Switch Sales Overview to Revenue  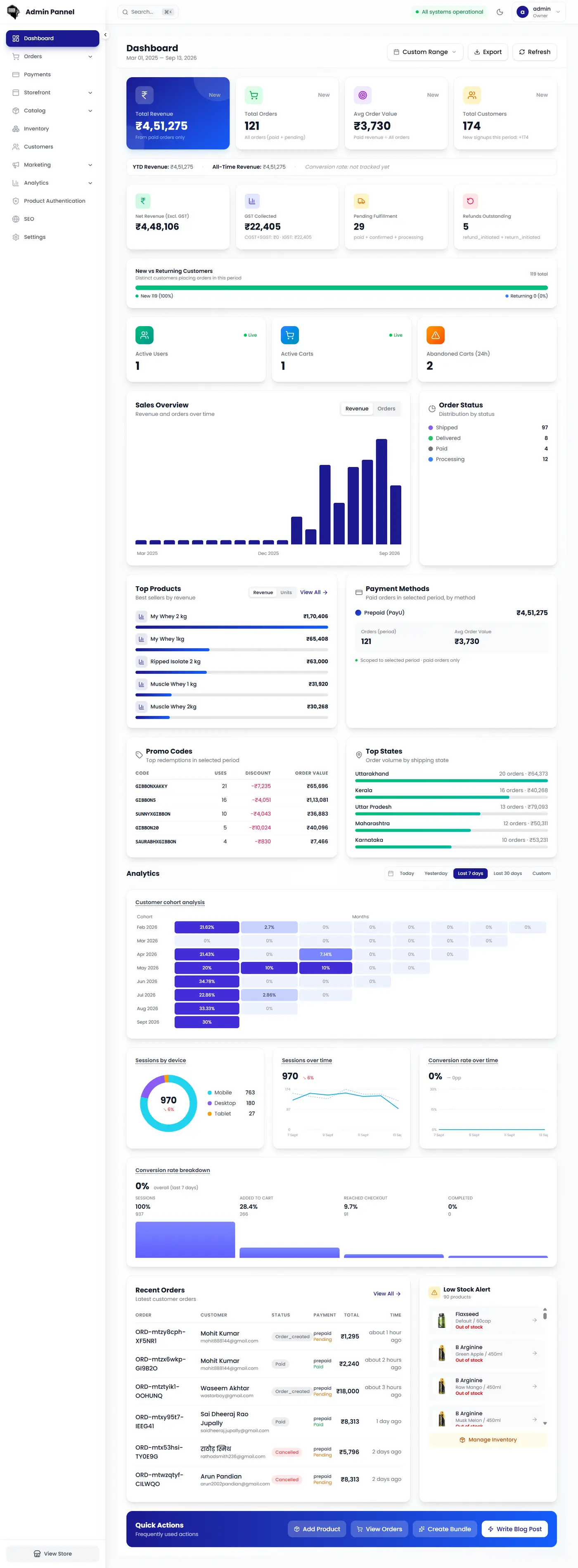tap(357, 408)
